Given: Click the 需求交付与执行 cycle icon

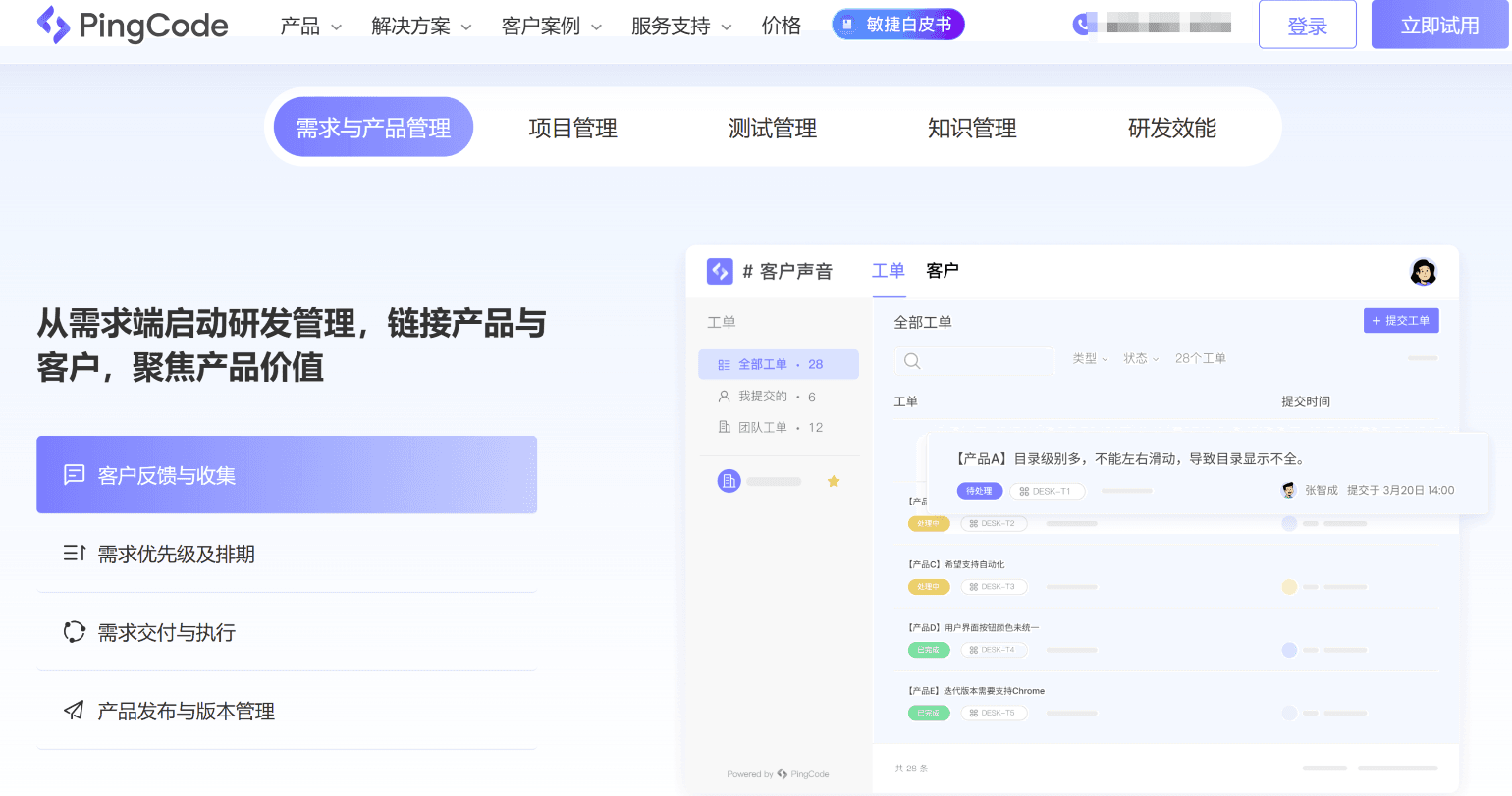Looking at the screenshot, I should point(74,632).
